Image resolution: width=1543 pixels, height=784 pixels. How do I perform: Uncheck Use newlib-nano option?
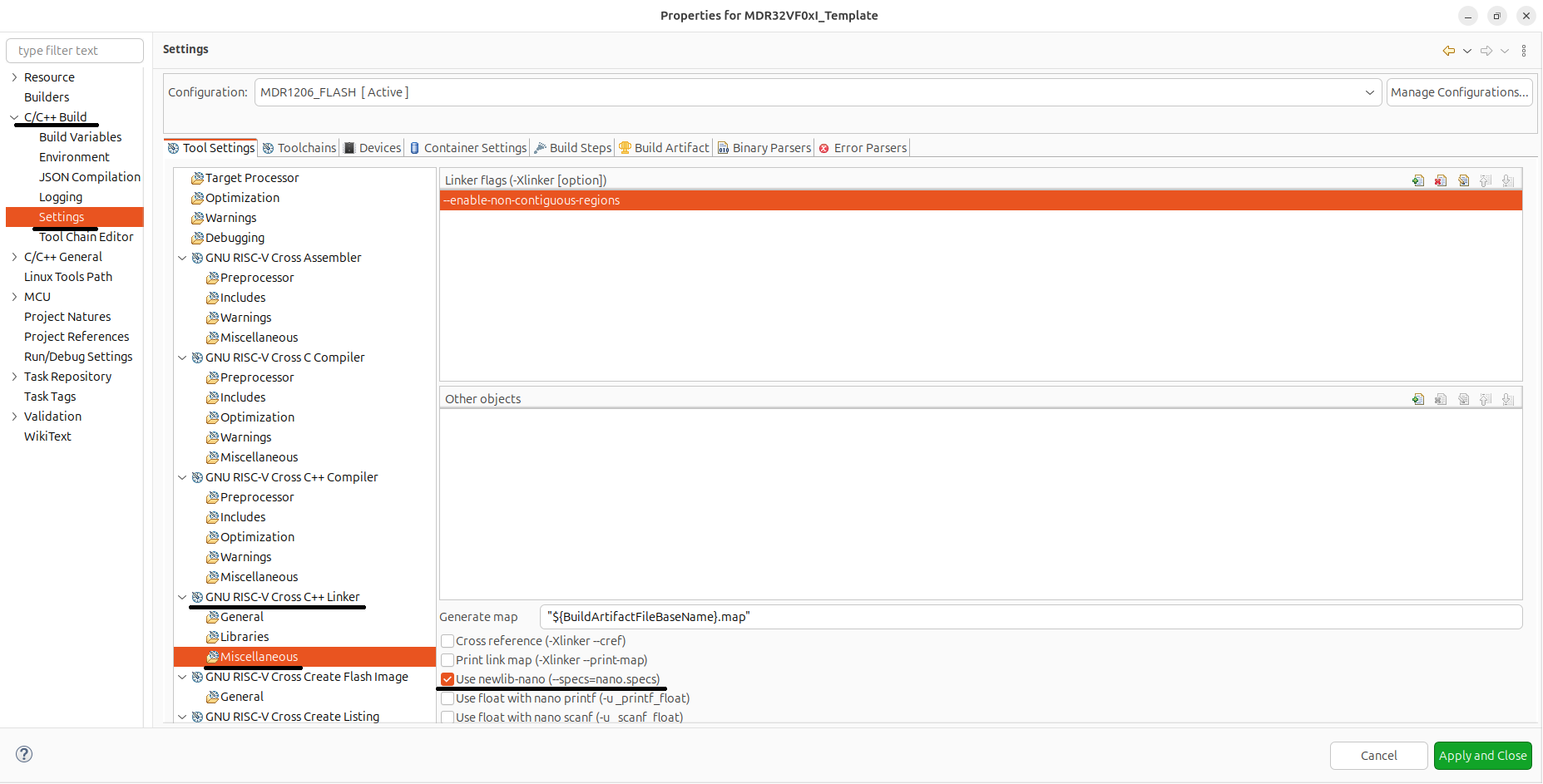tap(448, 679)
